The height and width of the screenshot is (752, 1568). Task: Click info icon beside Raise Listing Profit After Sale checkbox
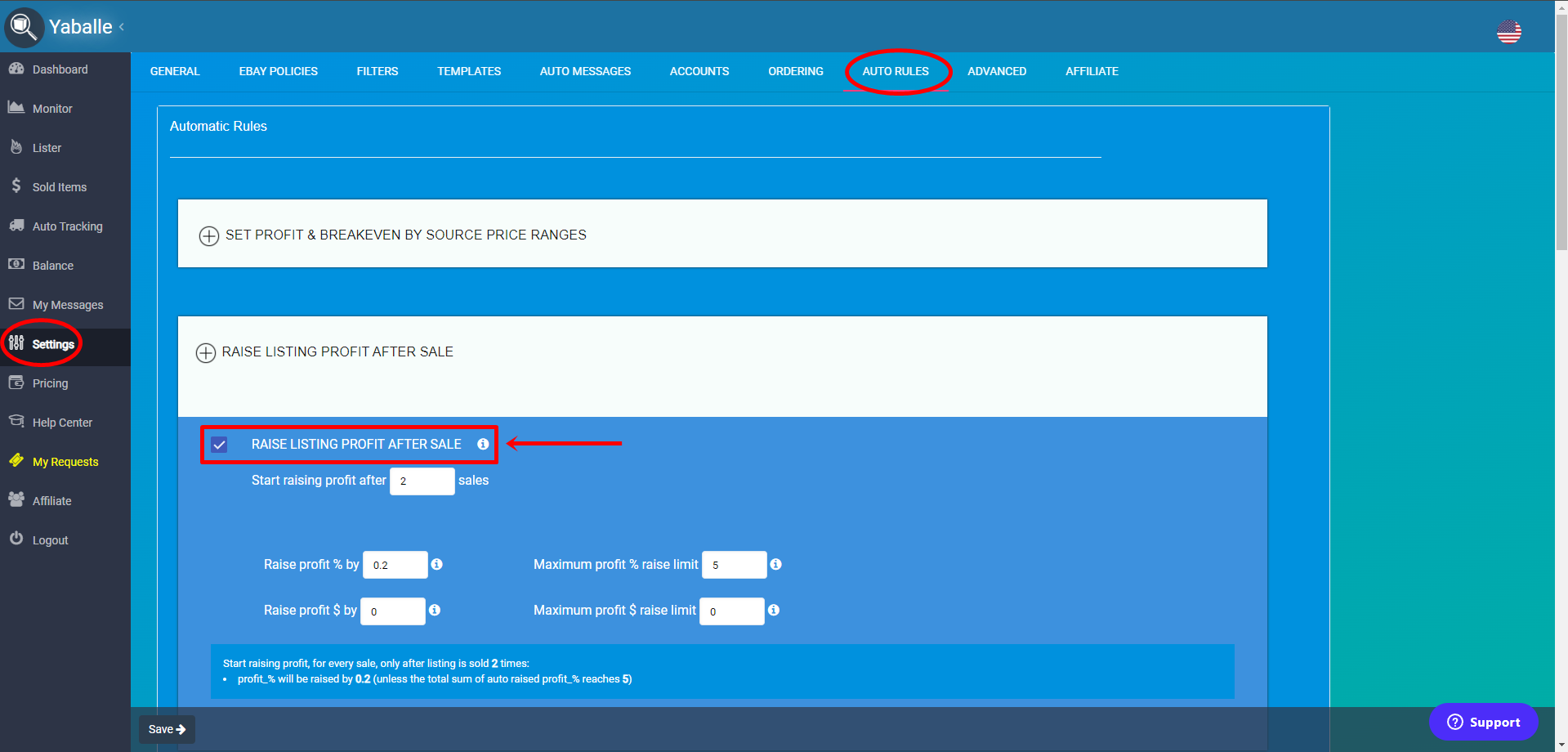click(x=483, y=444)
